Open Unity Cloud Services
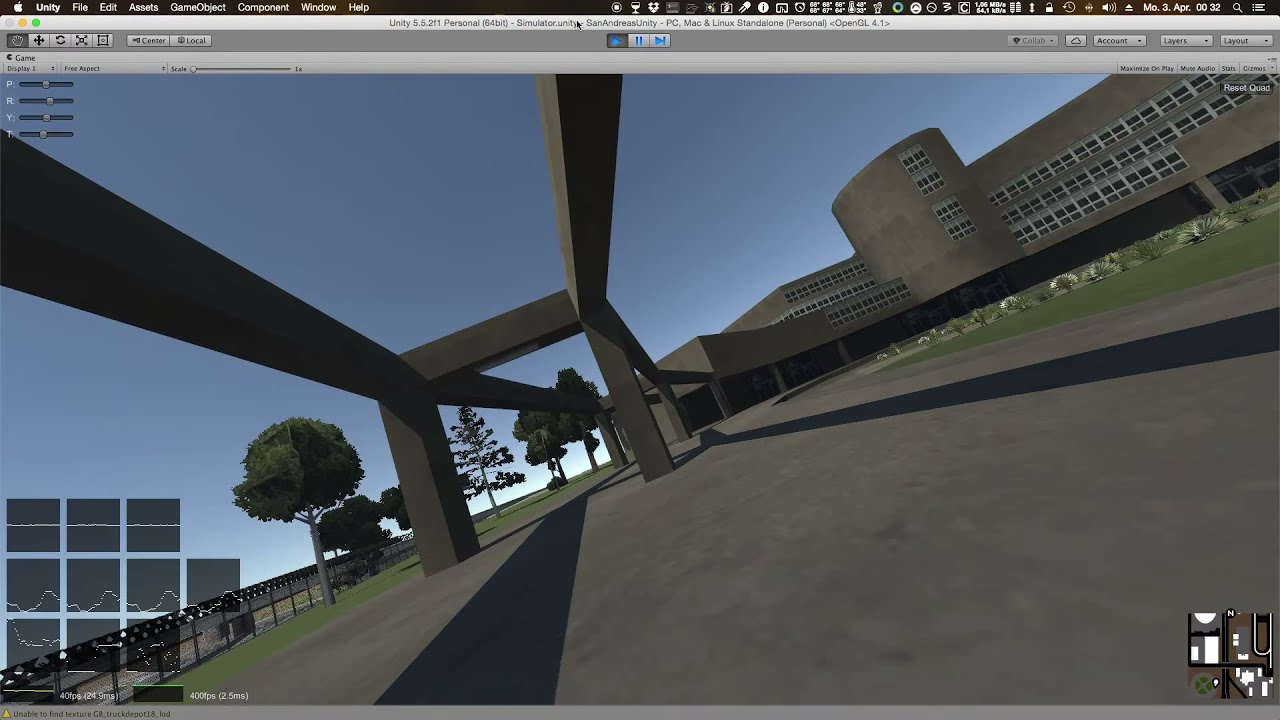This screenshot has height=720, width=1280. pos(1074,40)
